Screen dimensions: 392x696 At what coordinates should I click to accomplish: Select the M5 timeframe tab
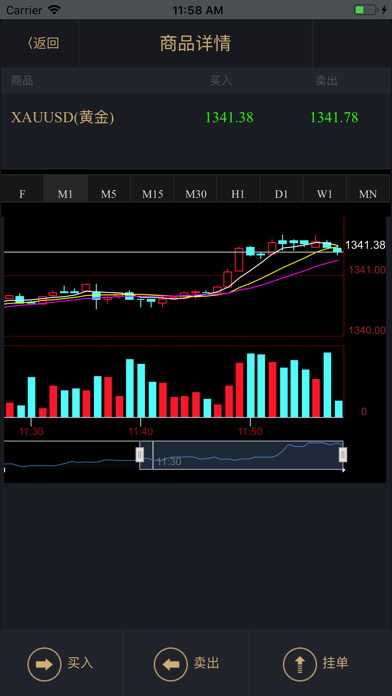109,189
